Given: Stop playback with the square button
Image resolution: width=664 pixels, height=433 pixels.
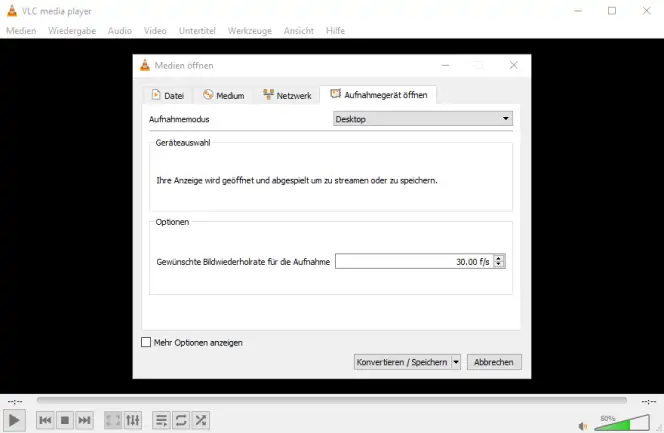Looking at the screenshot, I should coord(65,420).
